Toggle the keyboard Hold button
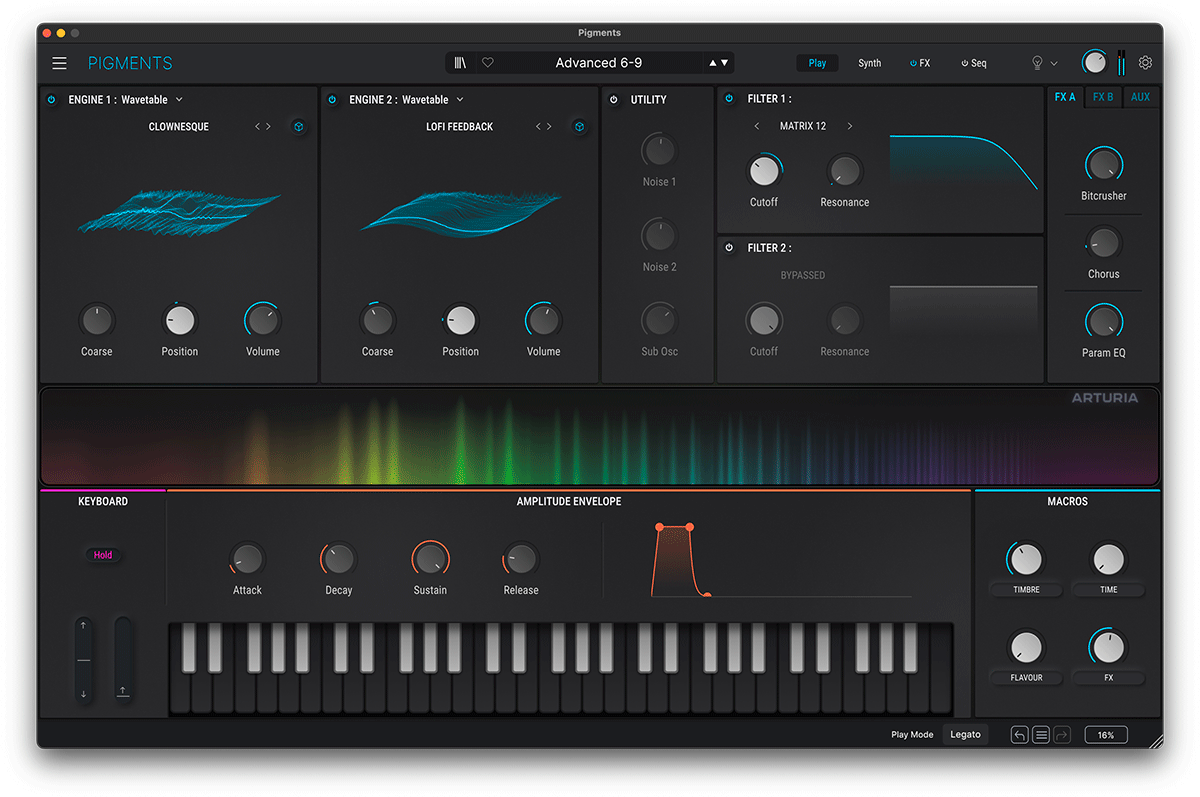 click(103, 555)
